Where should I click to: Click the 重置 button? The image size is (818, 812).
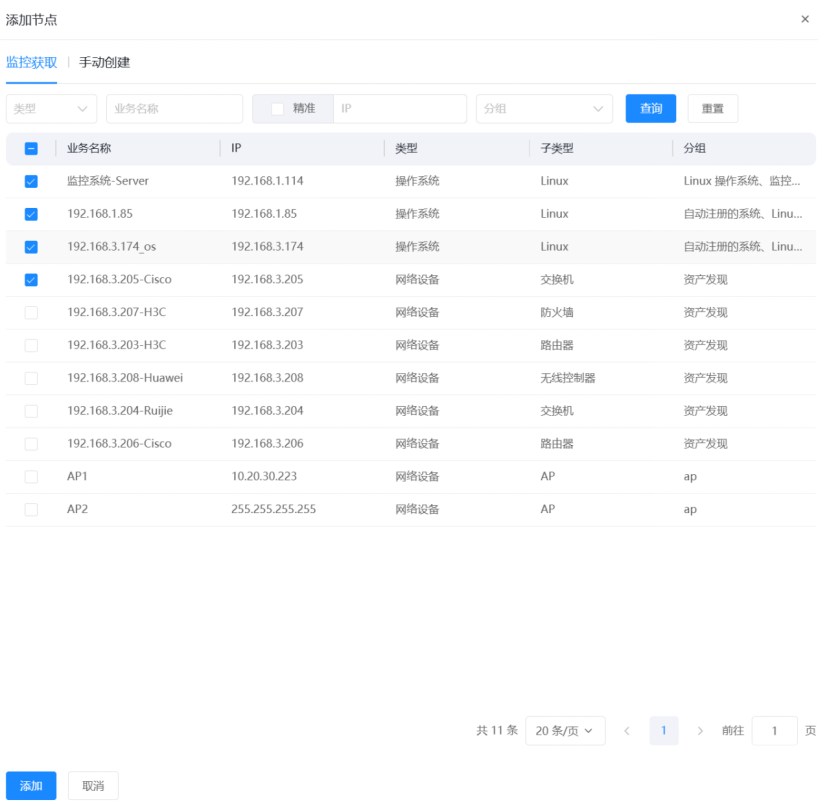pos(713,109)
